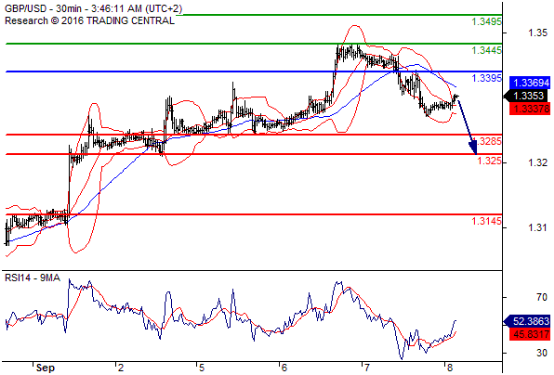Click the Sep date marker on timeline
Viewport: 554px width, 375px height.
pyautogui.click(x=45, y=368)
